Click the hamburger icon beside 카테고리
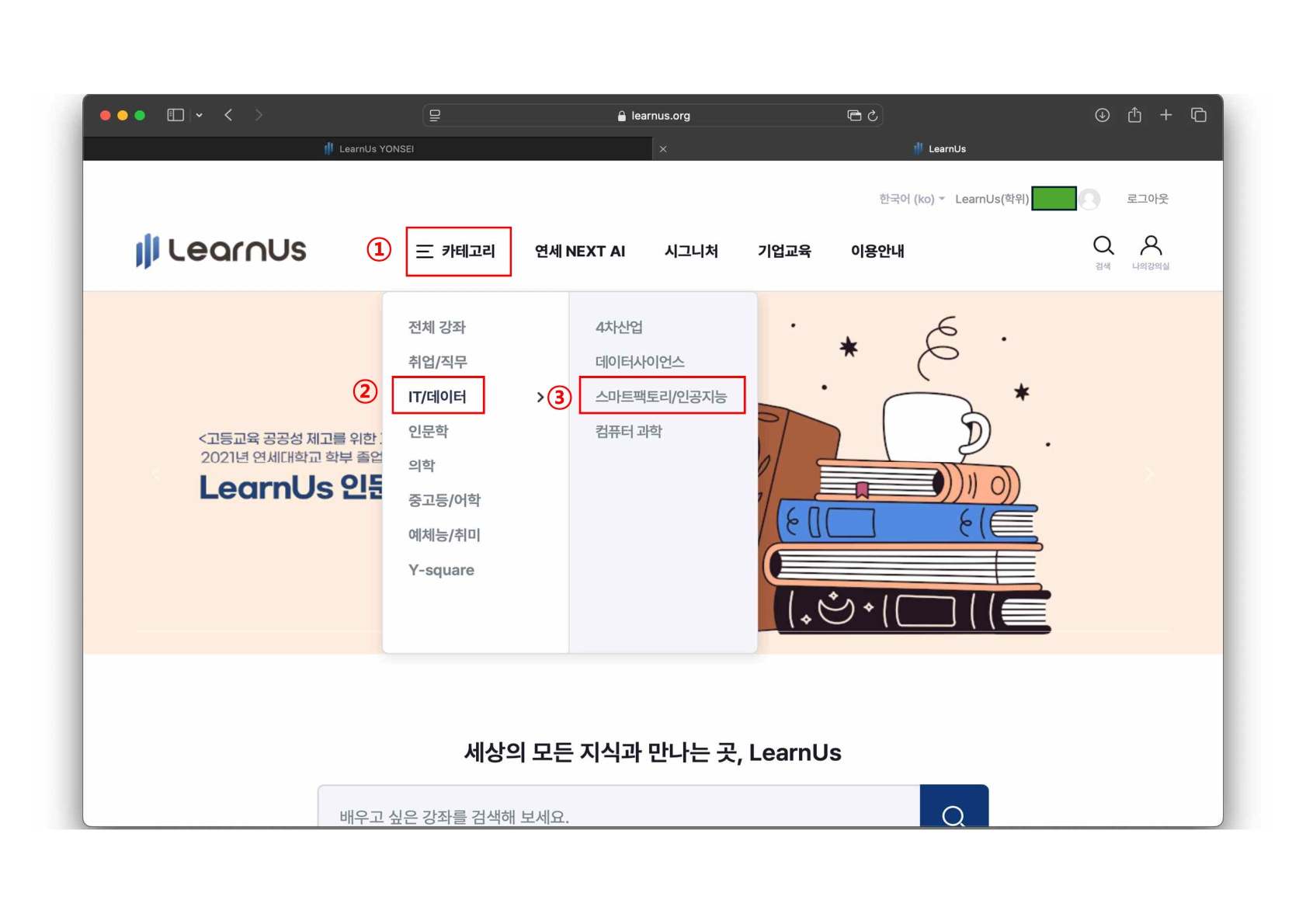 [424, 251]
